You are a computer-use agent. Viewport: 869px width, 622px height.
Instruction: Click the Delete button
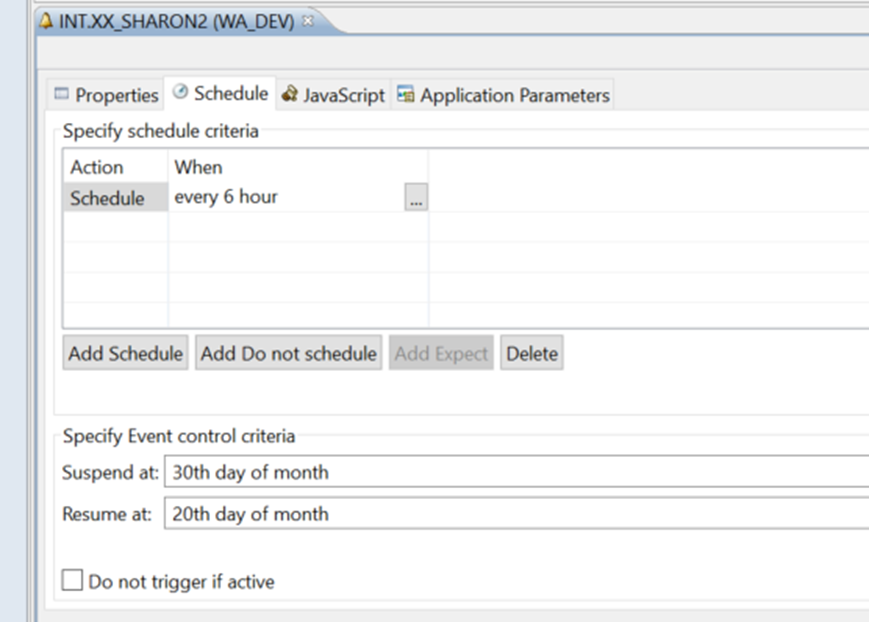[531, 352]
